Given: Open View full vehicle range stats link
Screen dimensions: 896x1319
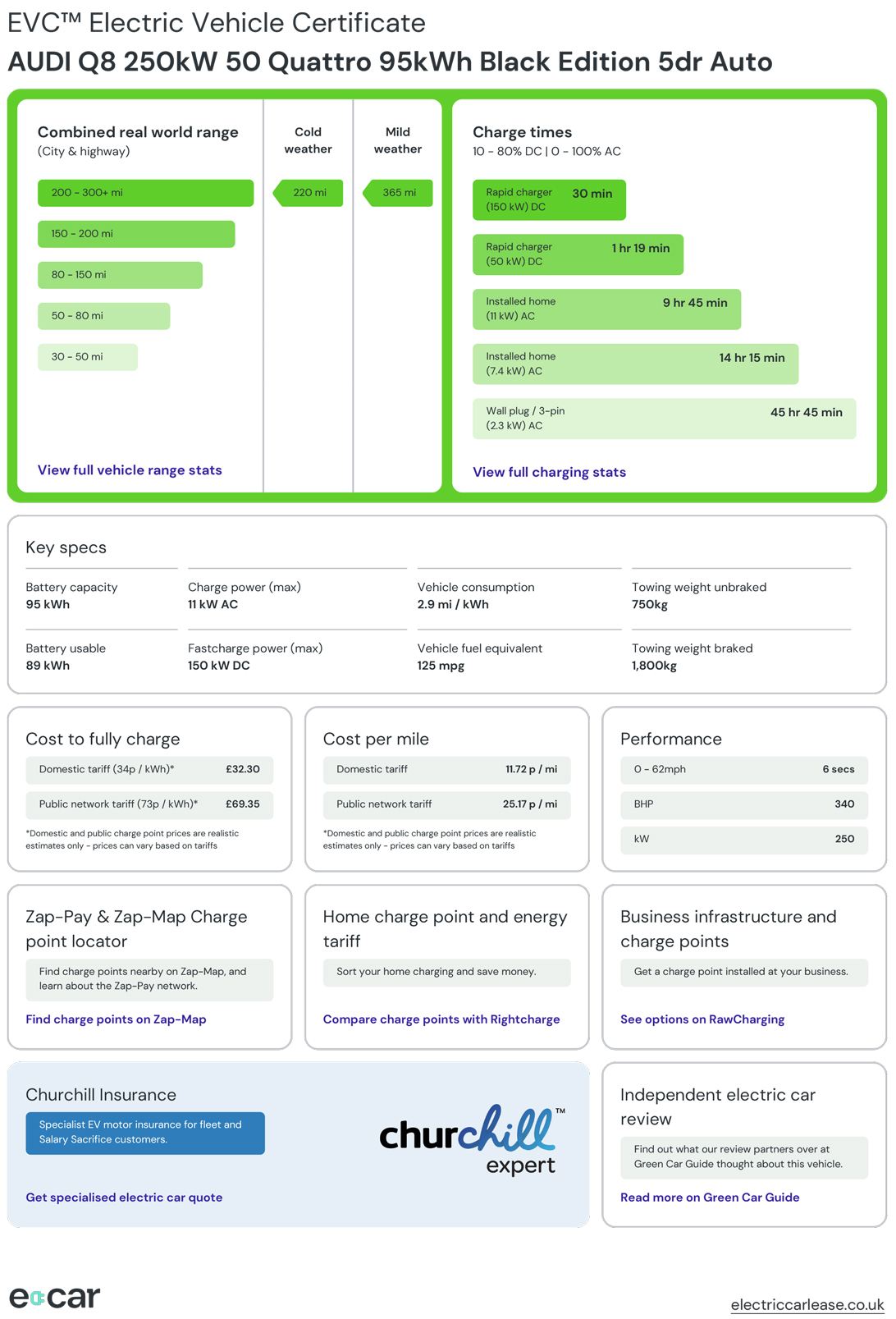Looking at the screenshot, I should pos(130,470).
